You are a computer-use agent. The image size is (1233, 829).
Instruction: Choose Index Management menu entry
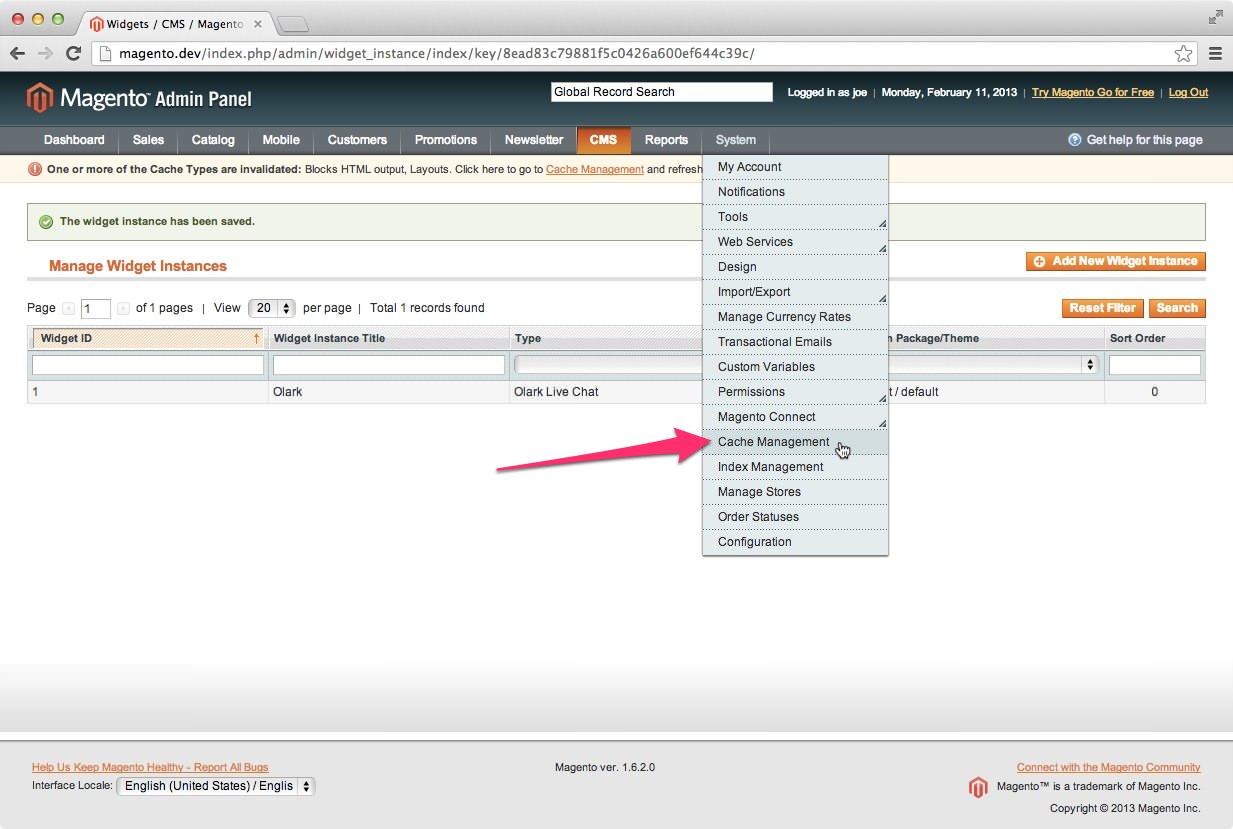pyautogui.click(x=770, y=467)
